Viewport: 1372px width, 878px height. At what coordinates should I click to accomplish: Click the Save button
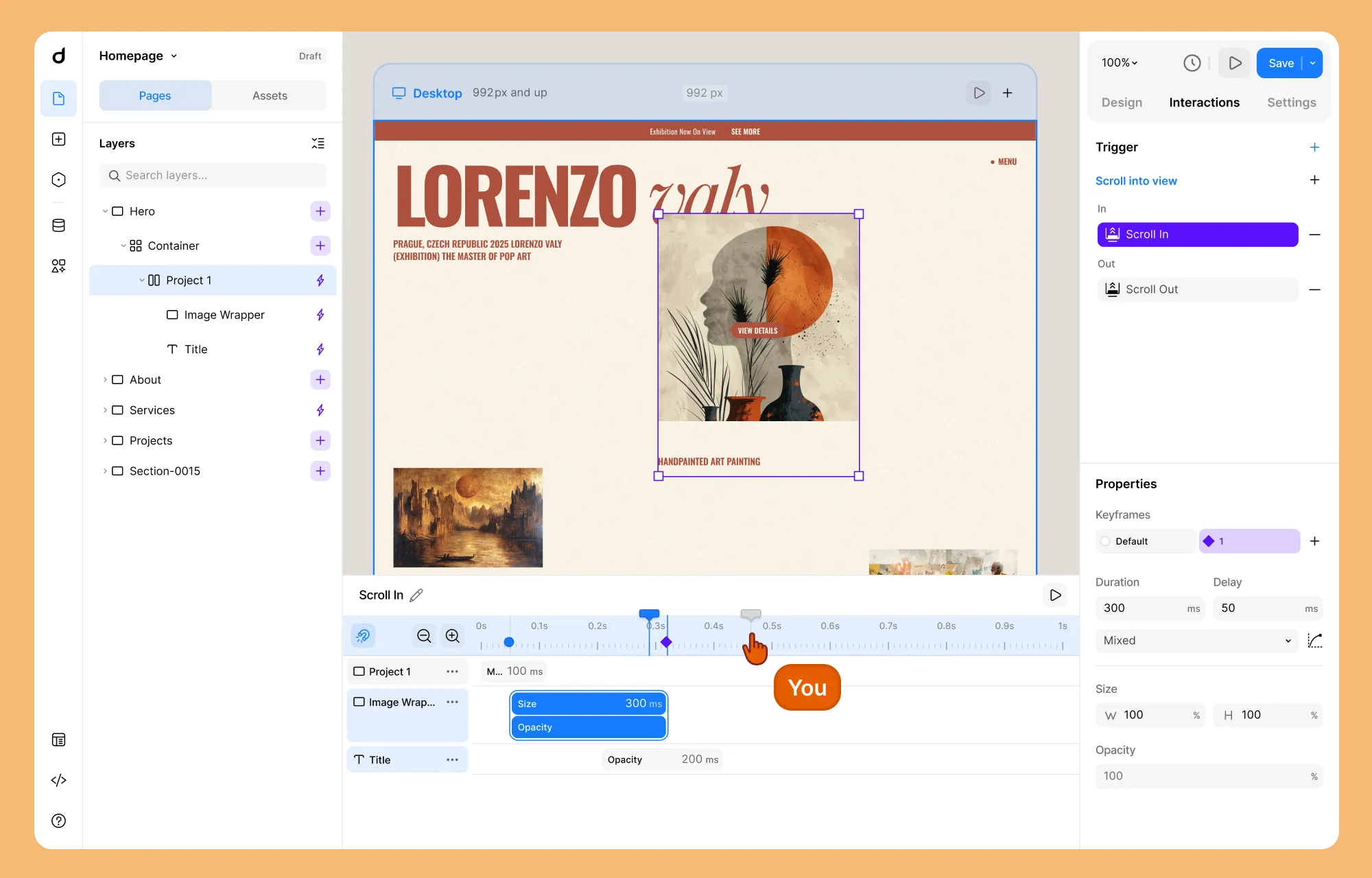click(1280, 63)
